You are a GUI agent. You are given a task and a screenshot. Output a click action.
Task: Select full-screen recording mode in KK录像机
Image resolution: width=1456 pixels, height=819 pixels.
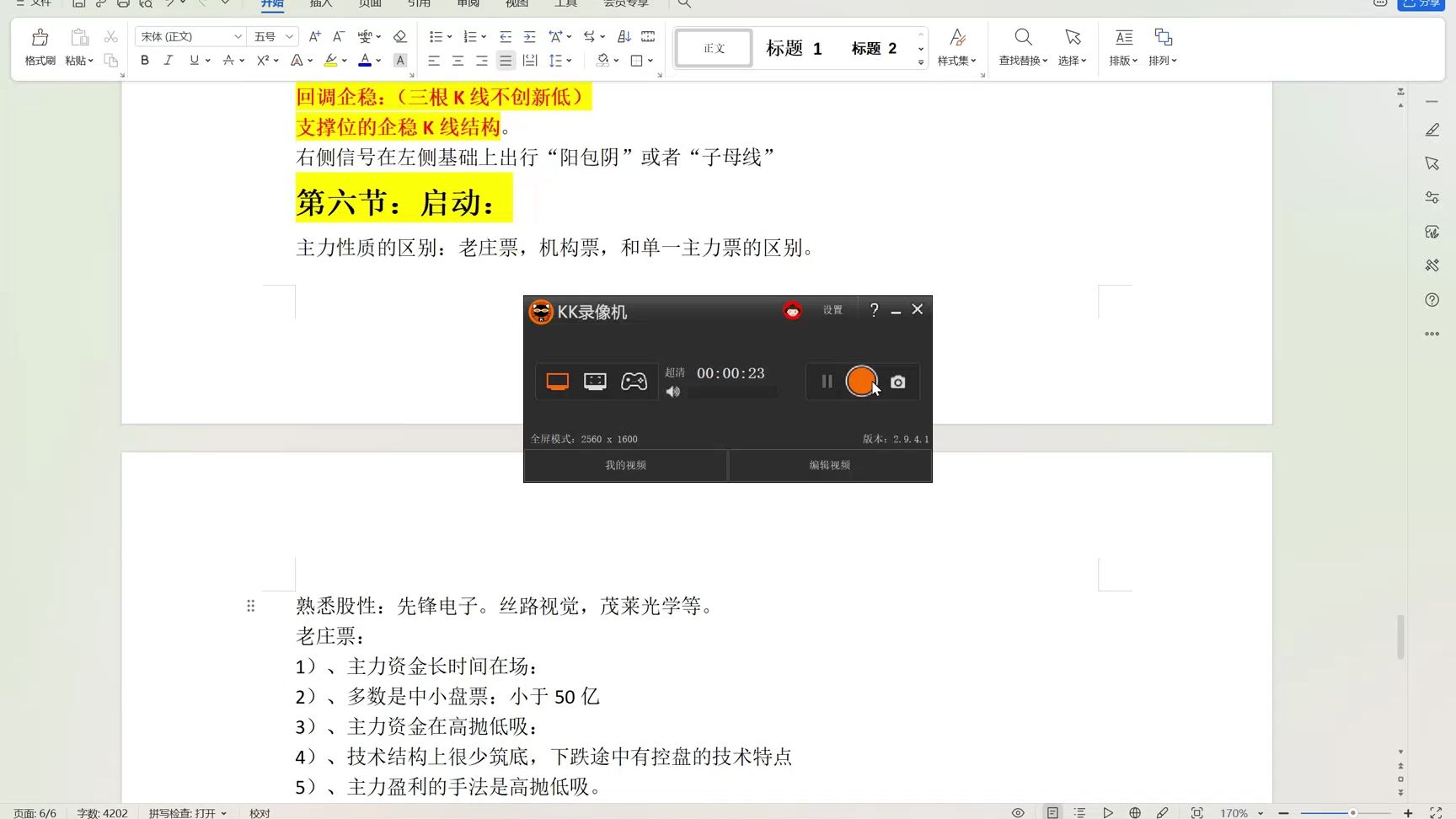556,381
